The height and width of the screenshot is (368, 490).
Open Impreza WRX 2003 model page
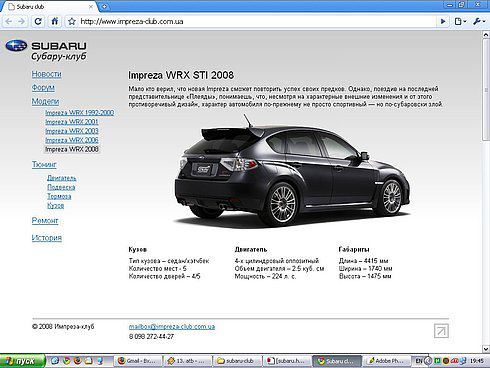tap(72, 131)
